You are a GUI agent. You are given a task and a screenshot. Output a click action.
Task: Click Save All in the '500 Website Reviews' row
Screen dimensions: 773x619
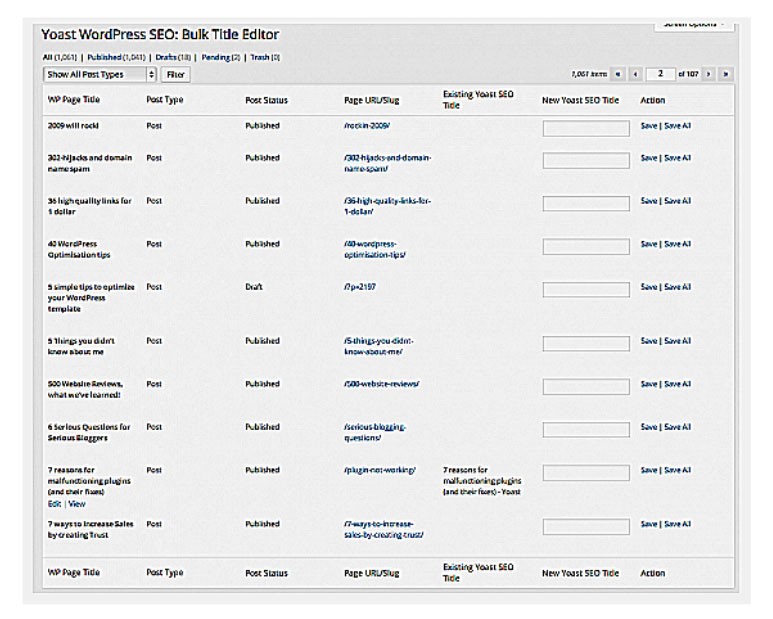tap(677, 384)
